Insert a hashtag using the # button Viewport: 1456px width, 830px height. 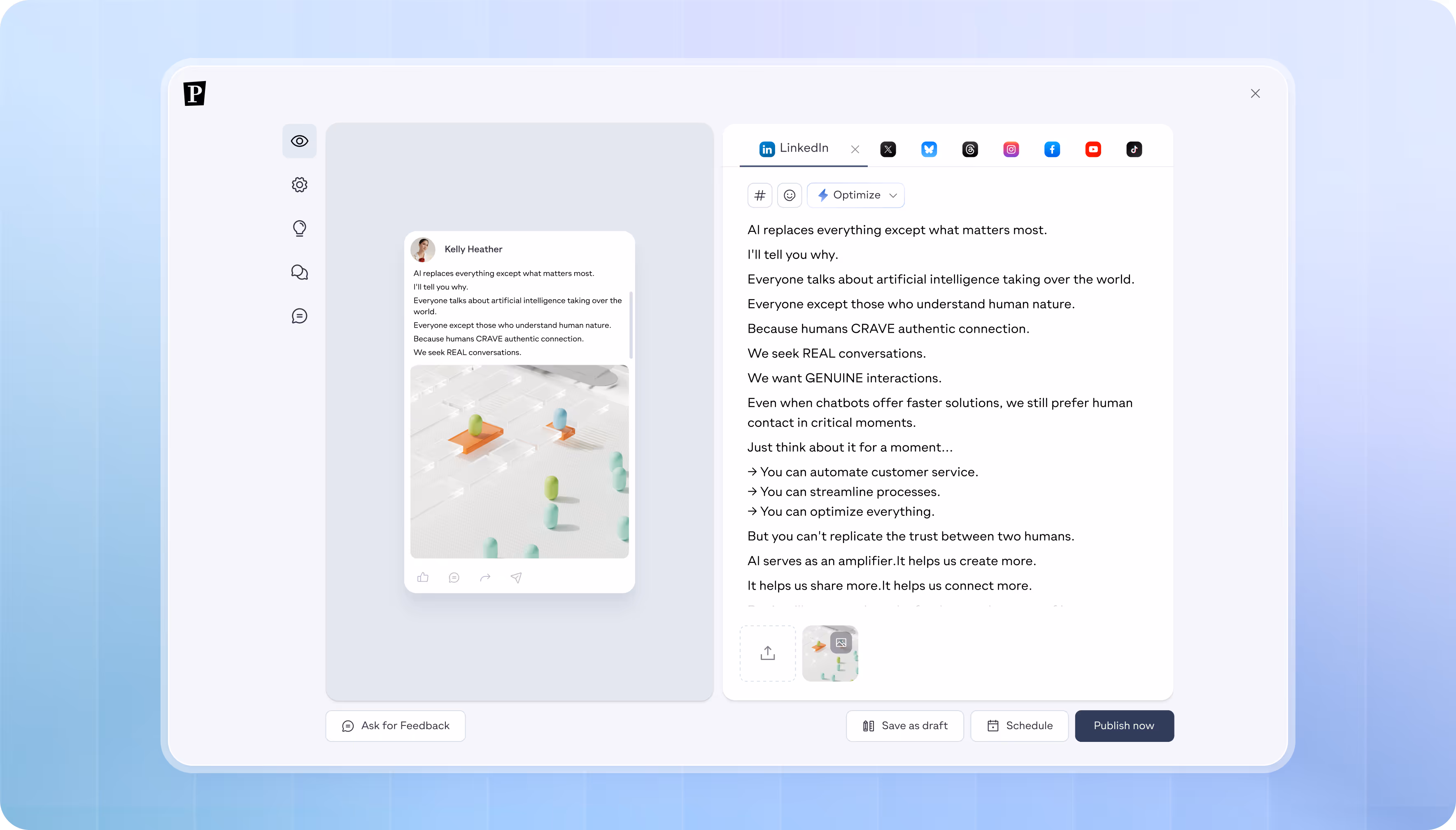coord(759,196)
